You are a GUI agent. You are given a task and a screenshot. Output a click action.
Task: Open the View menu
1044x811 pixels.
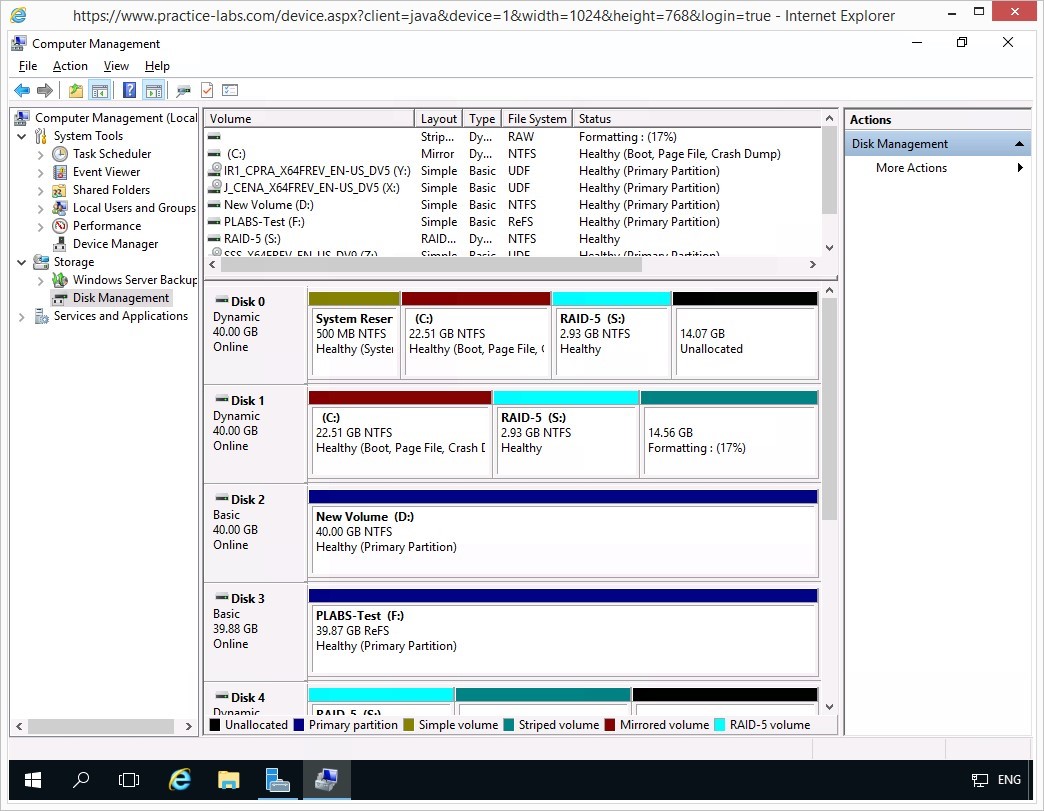coord(116,66)
